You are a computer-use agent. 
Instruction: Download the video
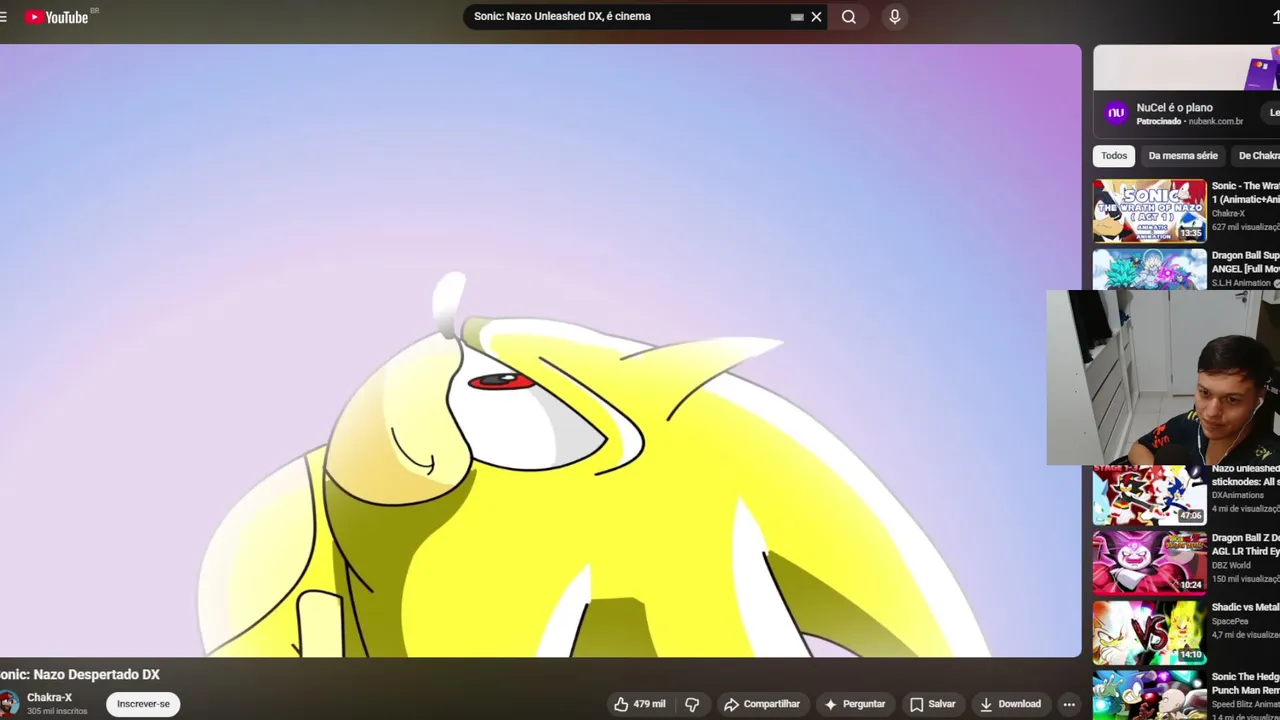[x=1010, y=704]
